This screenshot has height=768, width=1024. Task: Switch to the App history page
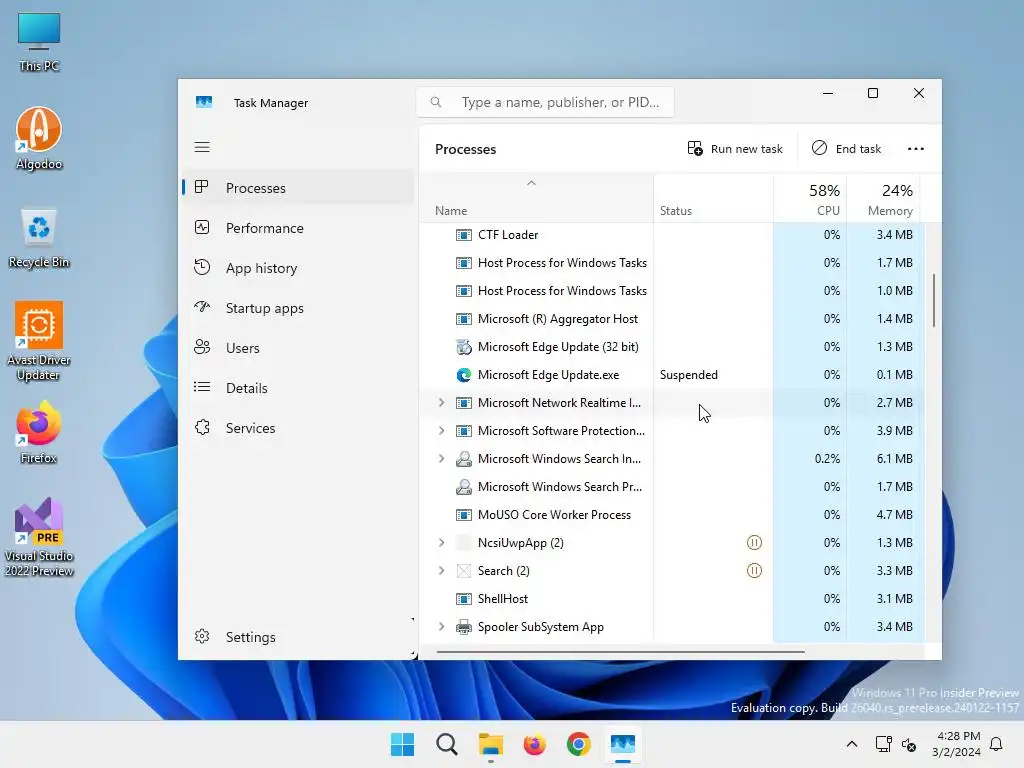[298, 268]
